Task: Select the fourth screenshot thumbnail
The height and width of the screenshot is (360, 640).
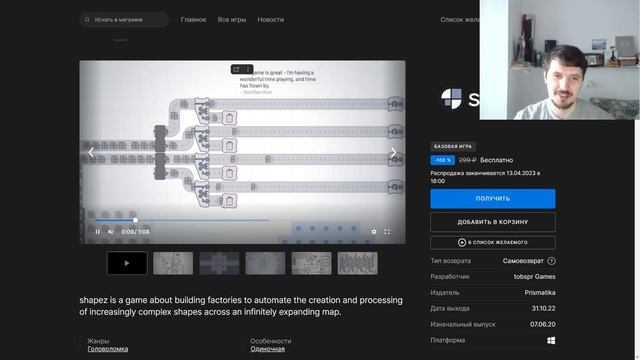Action: tap(265, 263)
